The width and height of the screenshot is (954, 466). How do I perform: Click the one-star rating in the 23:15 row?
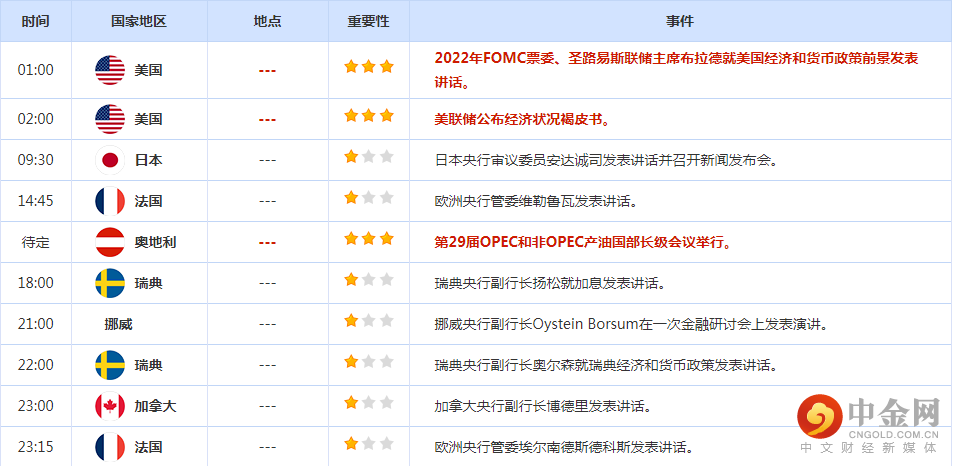coord(369,444)
